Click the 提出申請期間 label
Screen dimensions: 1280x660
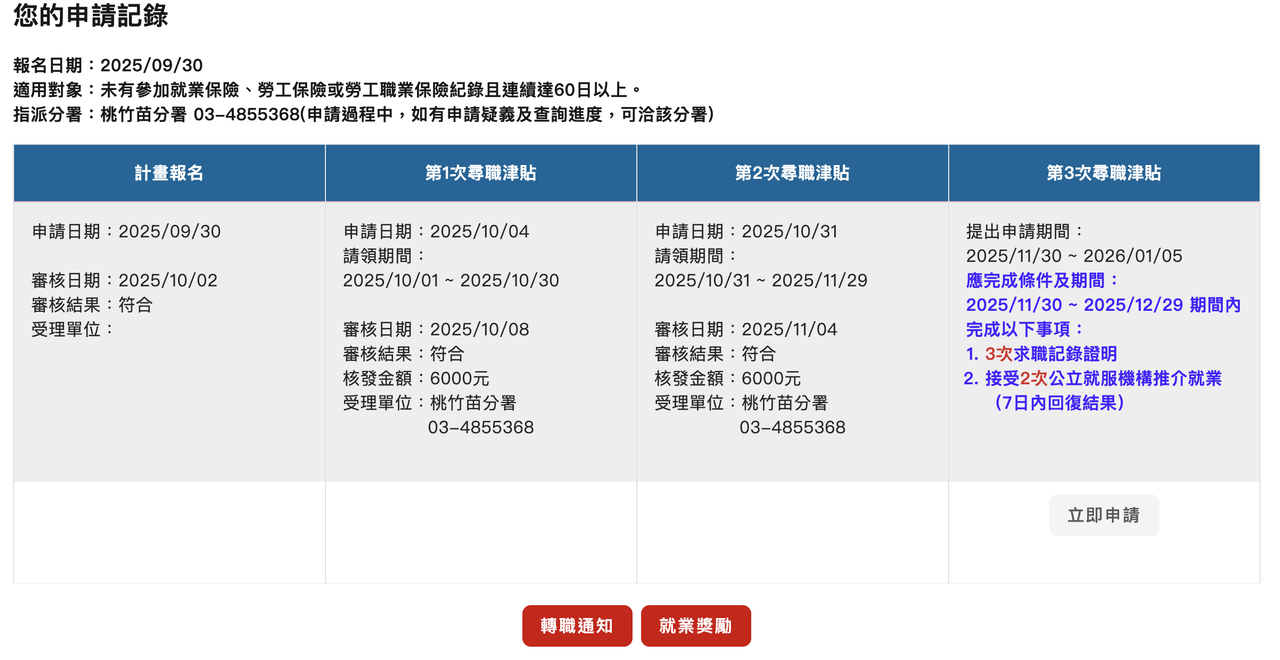coord(1025,231)
